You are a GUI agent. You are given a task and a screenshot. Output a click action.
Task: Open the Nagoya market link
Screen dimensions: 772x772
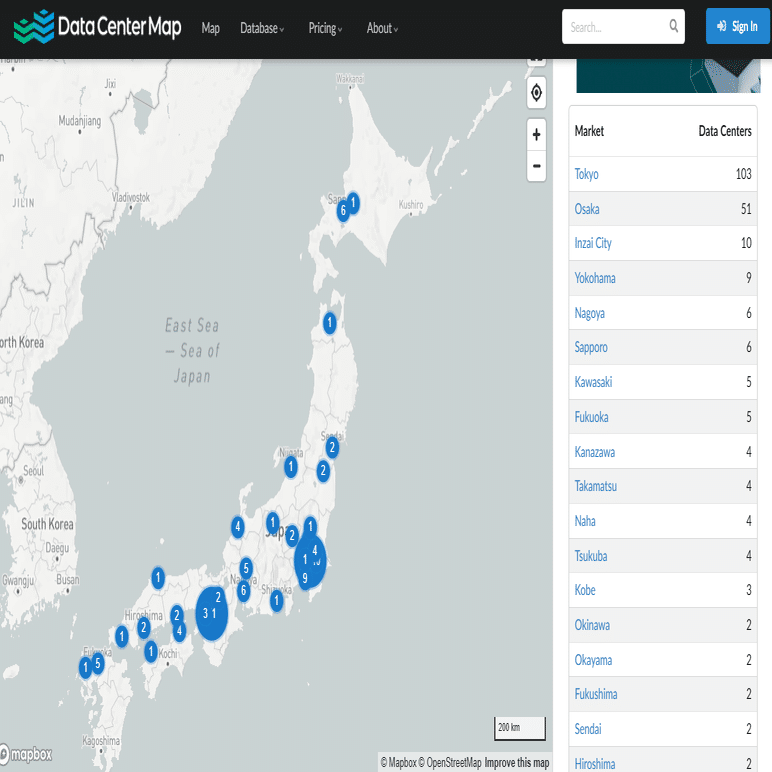click(x=589, y=313)
